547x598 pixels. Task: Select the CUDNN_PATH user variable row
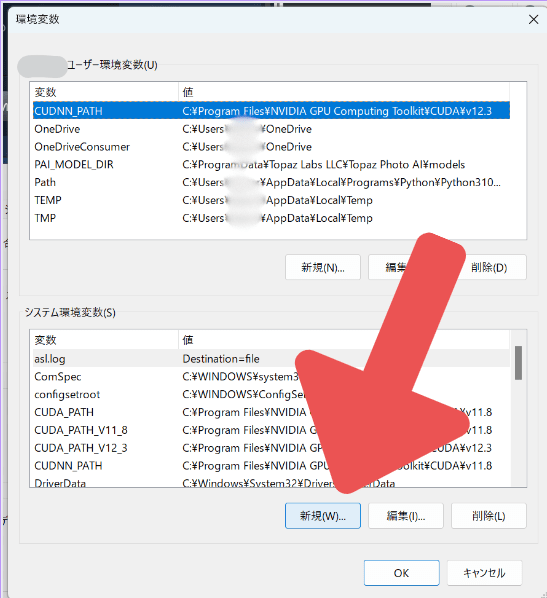[271, 111]
